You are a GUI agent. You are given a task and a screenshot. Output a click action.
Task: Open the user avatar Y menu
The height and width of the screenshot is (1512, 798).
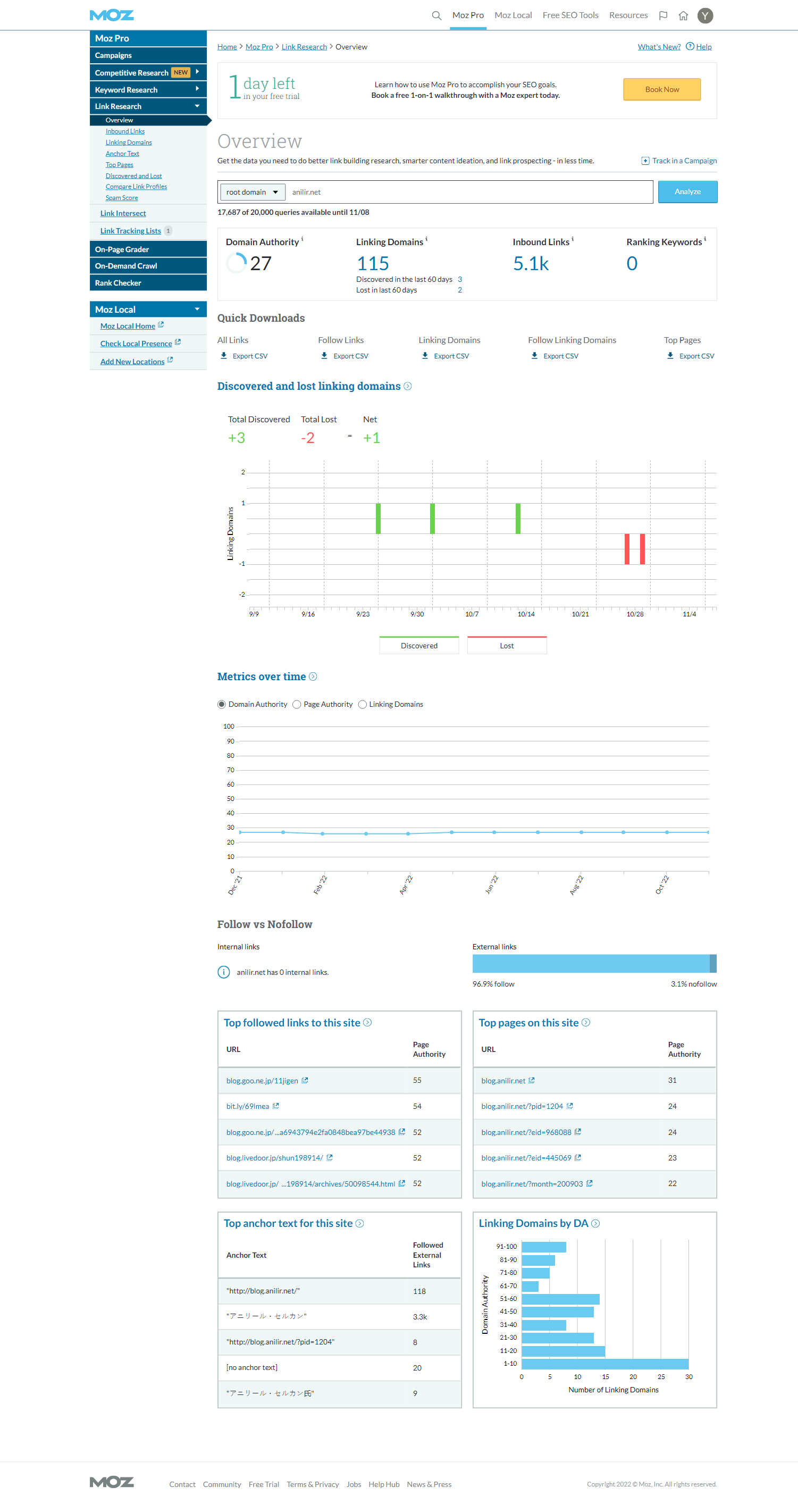pos(705,16)
